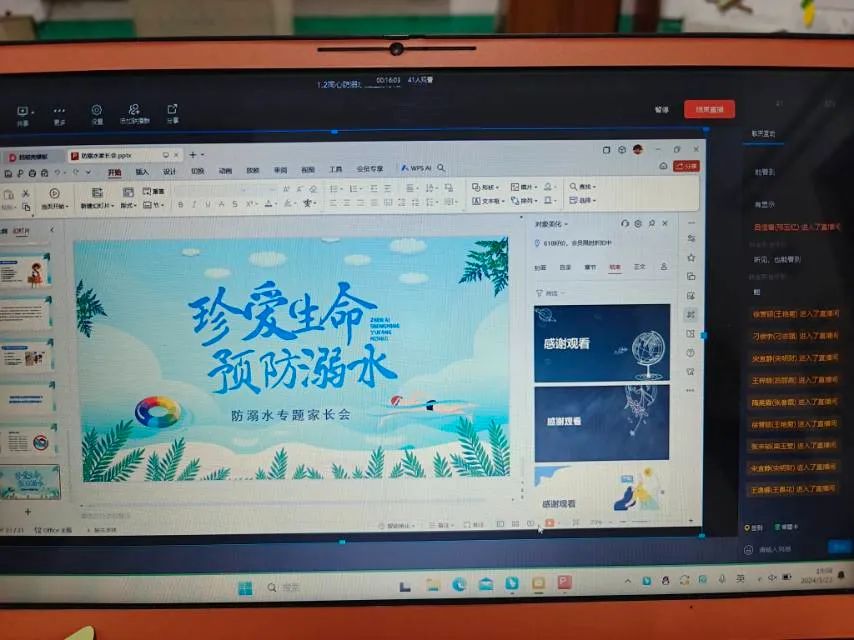
Task: Choose the dark blue floral 感谢观看 template
Action: (x=602, y=423)
